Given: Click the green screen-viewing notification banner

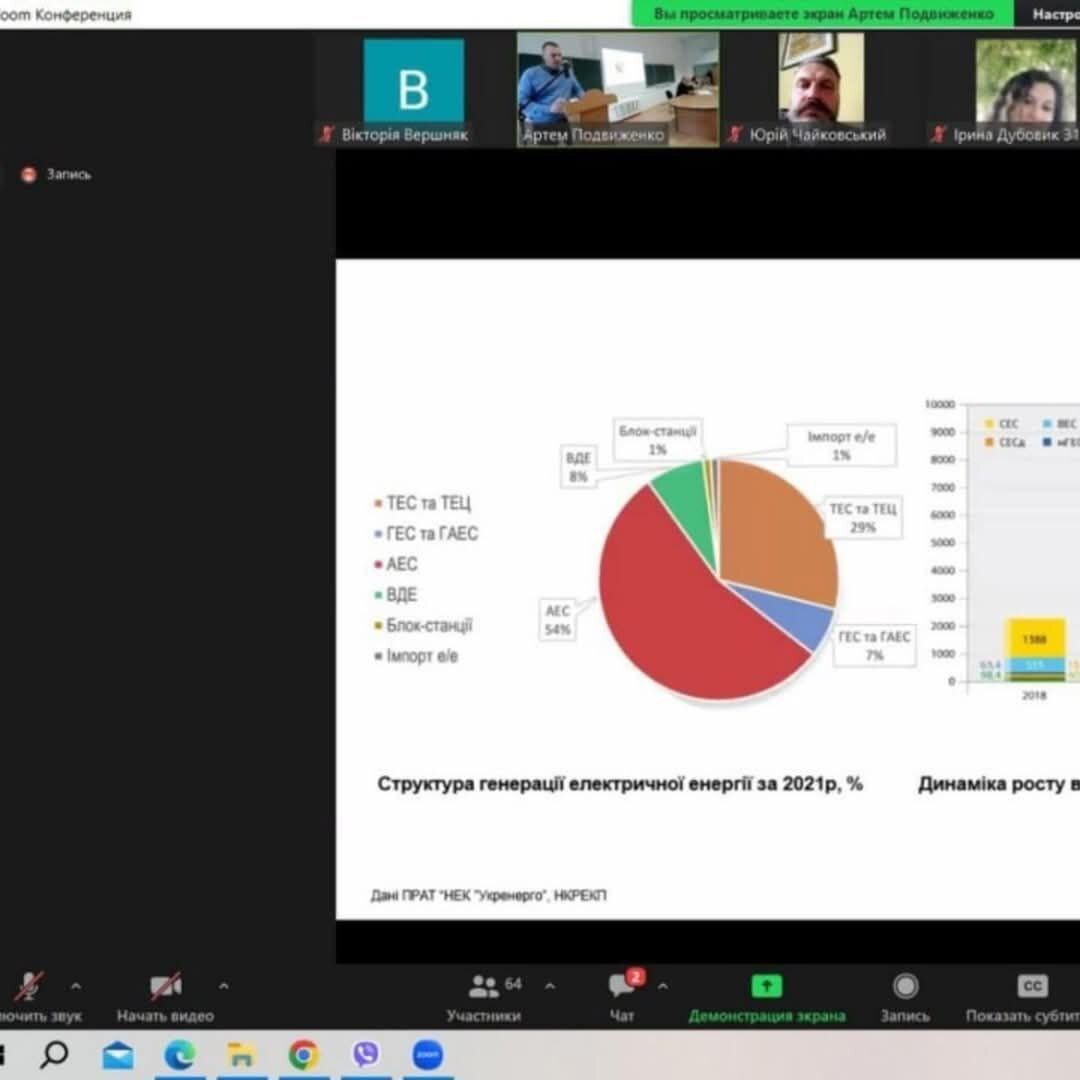Looking at the screenshot, I should [823, 14].
